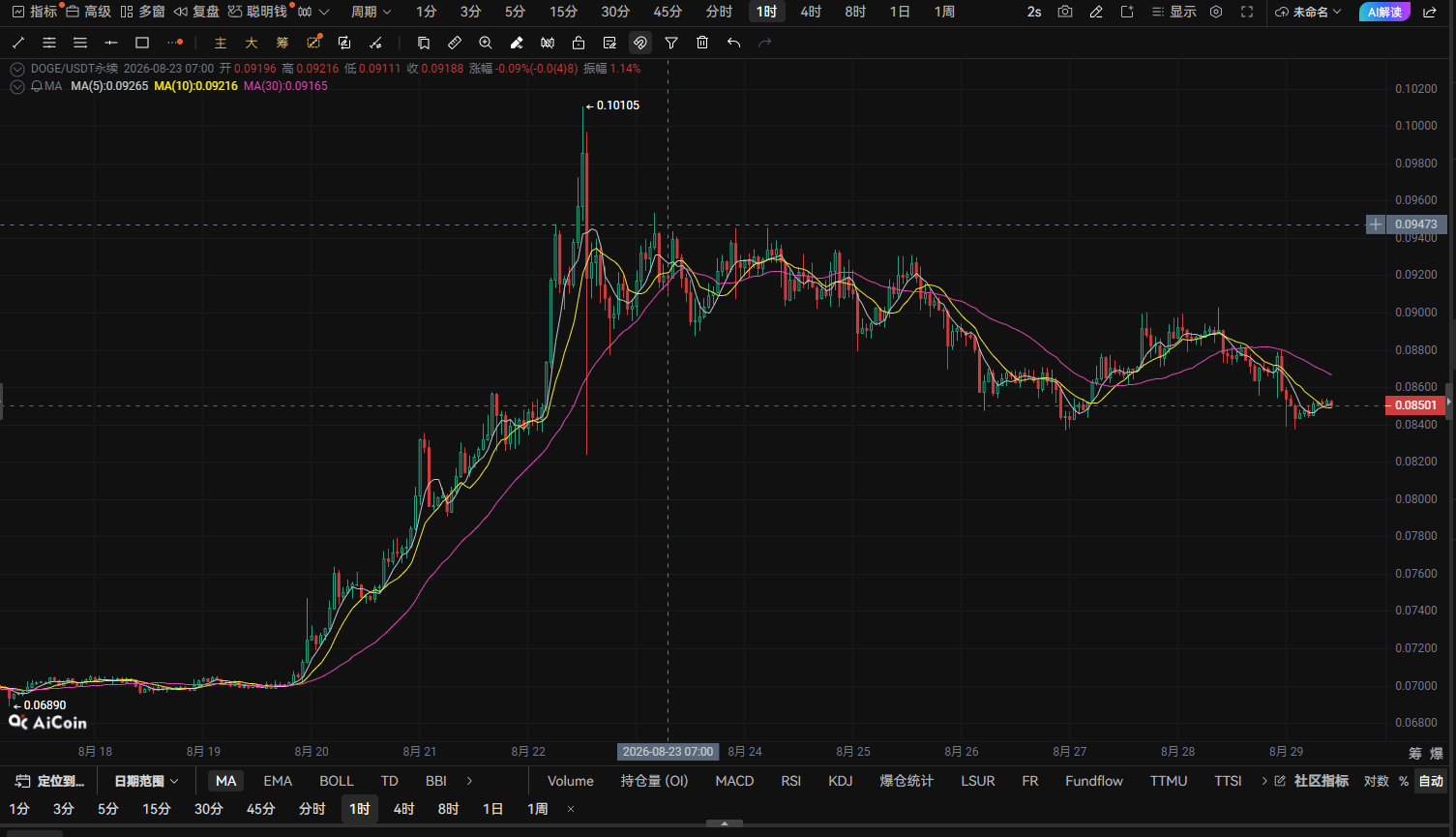Collapse the MA indicator legend row
This screenshot has width=1456, height=837.
[x=17, y=86]
